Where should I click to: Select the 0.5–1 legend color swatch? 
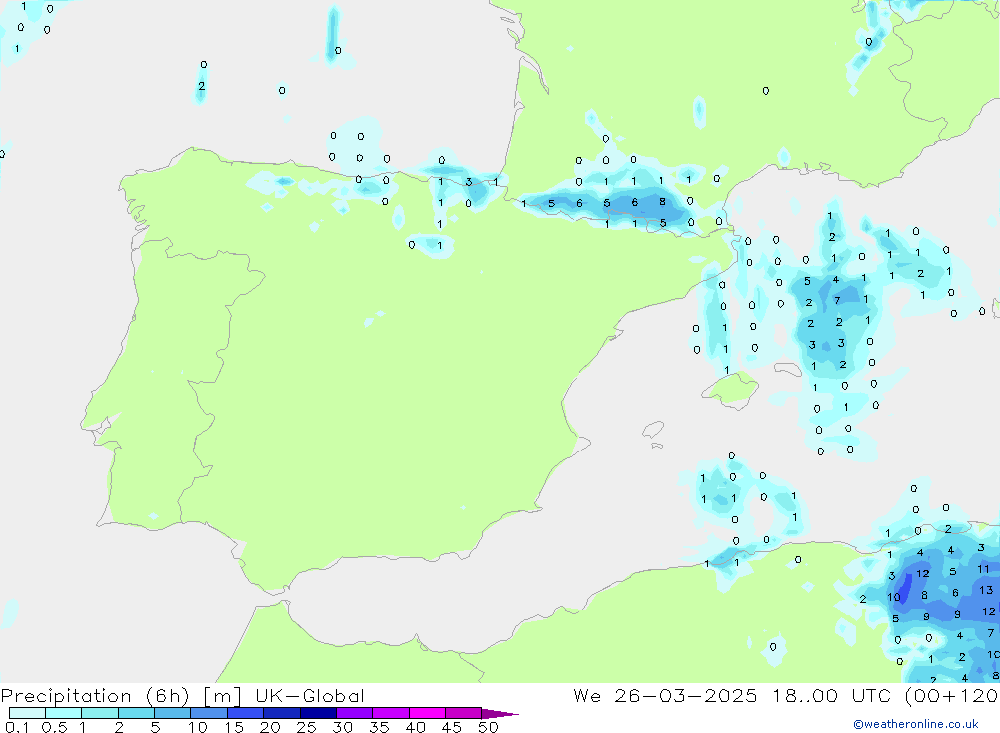point(63,713)
